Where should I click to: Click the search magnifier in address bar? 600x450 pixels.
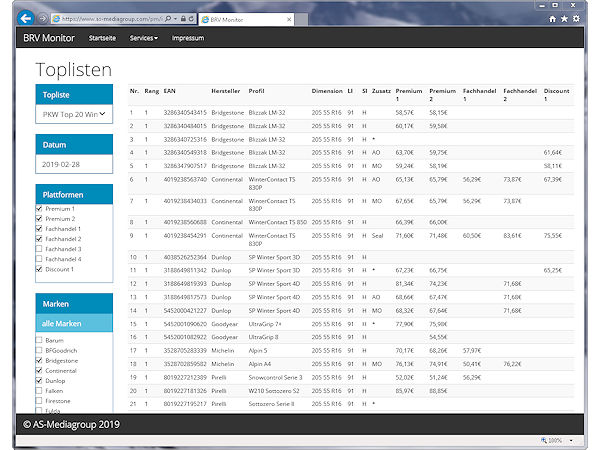[x=168, y=18]
